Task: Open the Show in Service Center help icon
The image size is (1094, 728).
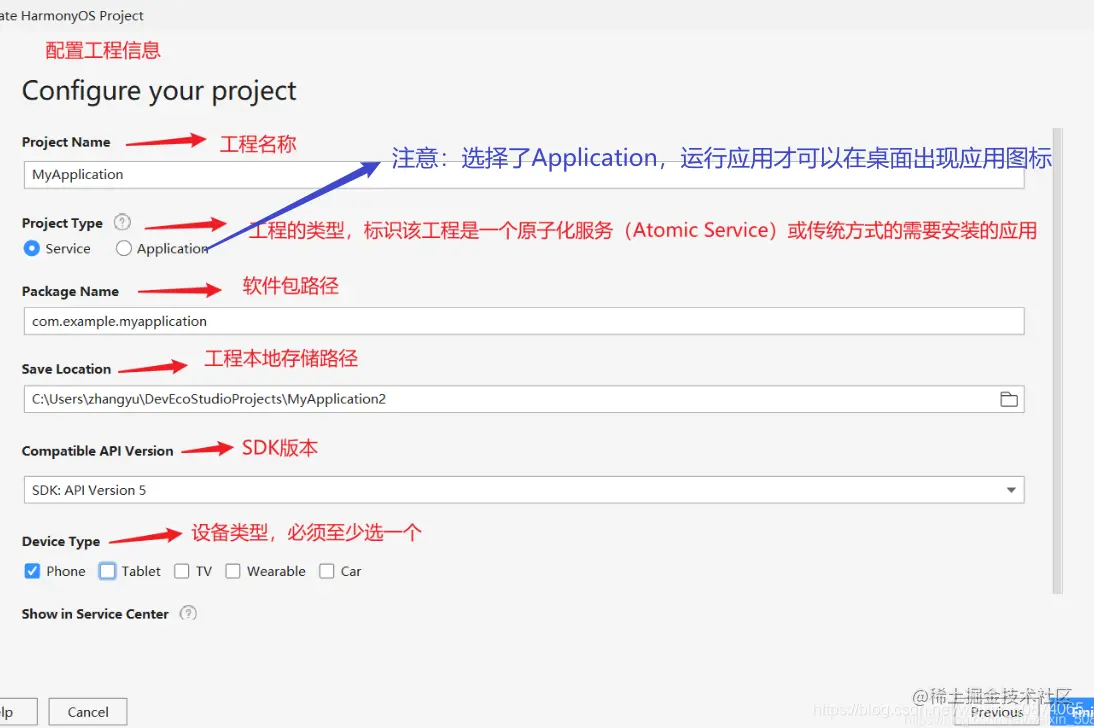Action: tap(188, 613)
